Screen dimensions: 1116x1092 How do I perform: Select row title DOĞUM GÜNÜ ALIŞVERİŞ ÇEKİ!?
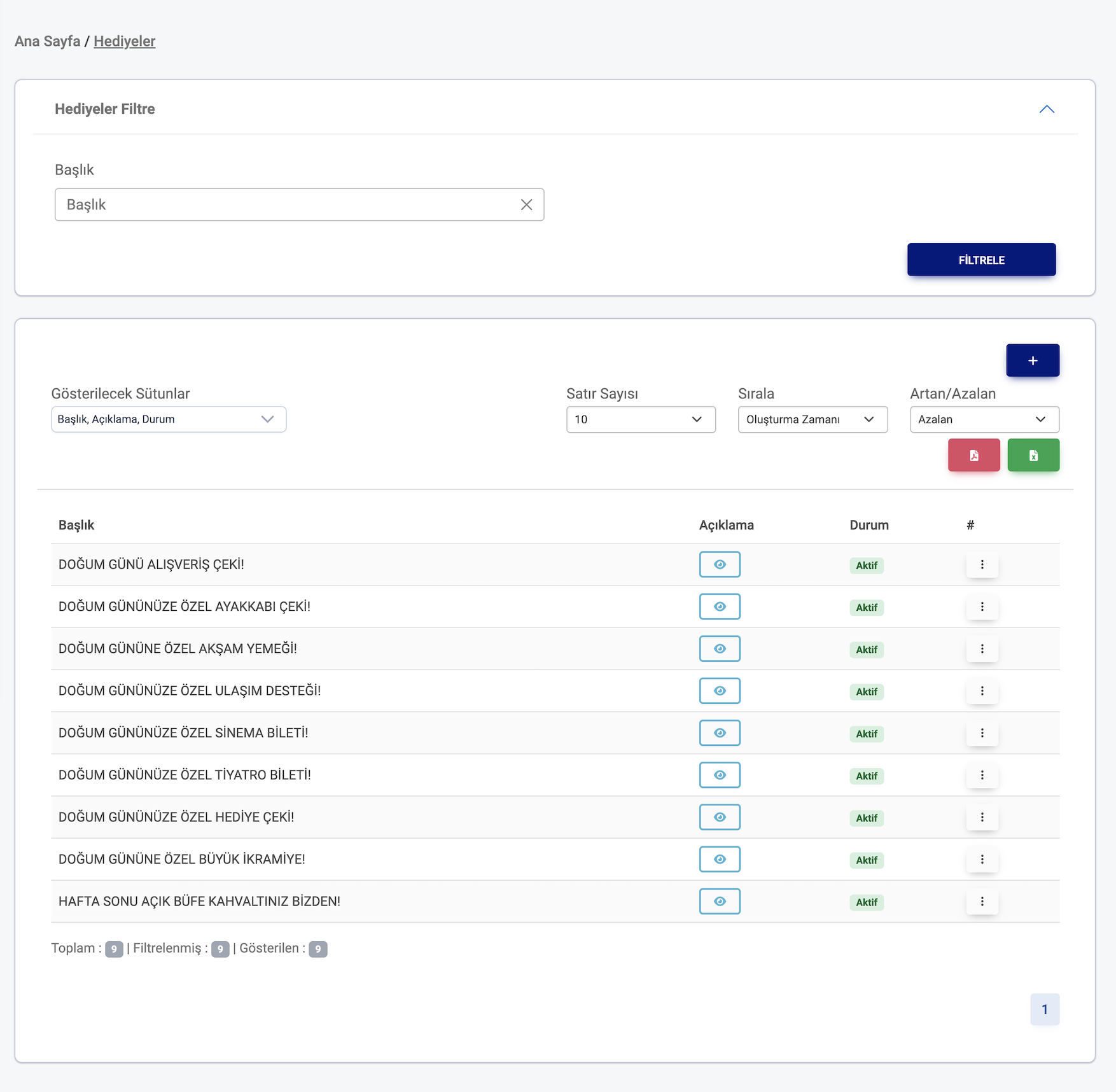151,564
